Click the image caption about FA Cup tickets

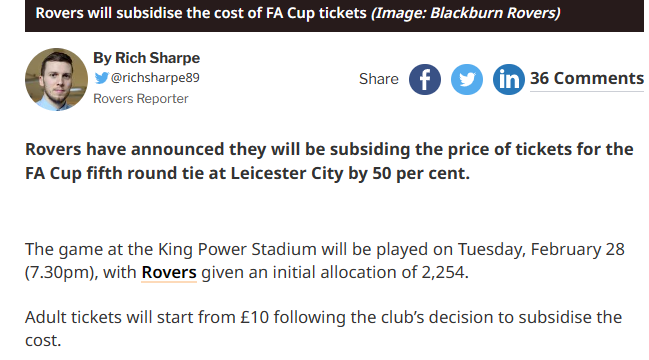coord(201,13)
